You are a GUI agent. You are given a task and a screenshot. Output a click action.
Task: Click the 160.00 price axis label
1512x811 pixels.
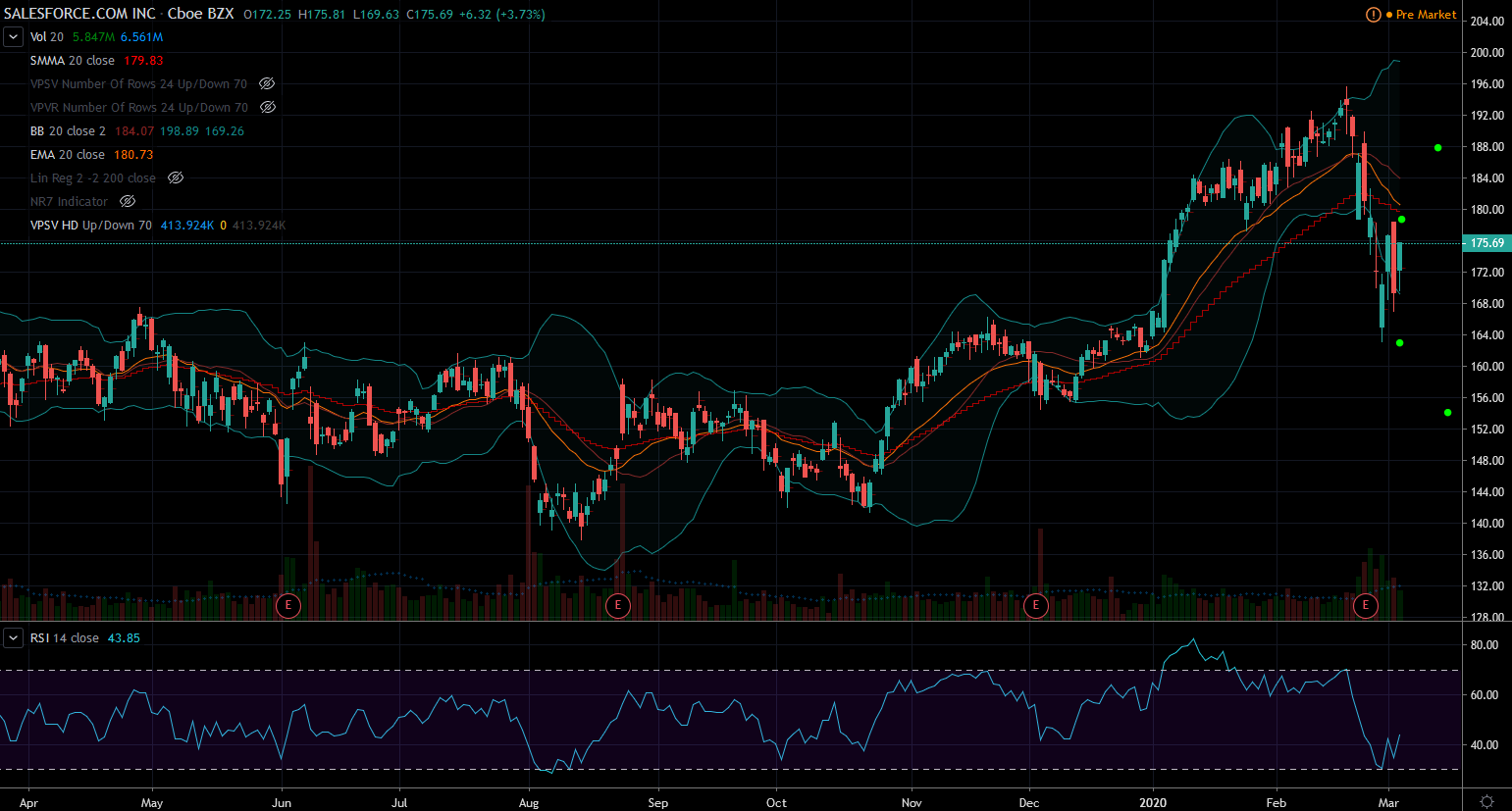(x=1487, y=367)
